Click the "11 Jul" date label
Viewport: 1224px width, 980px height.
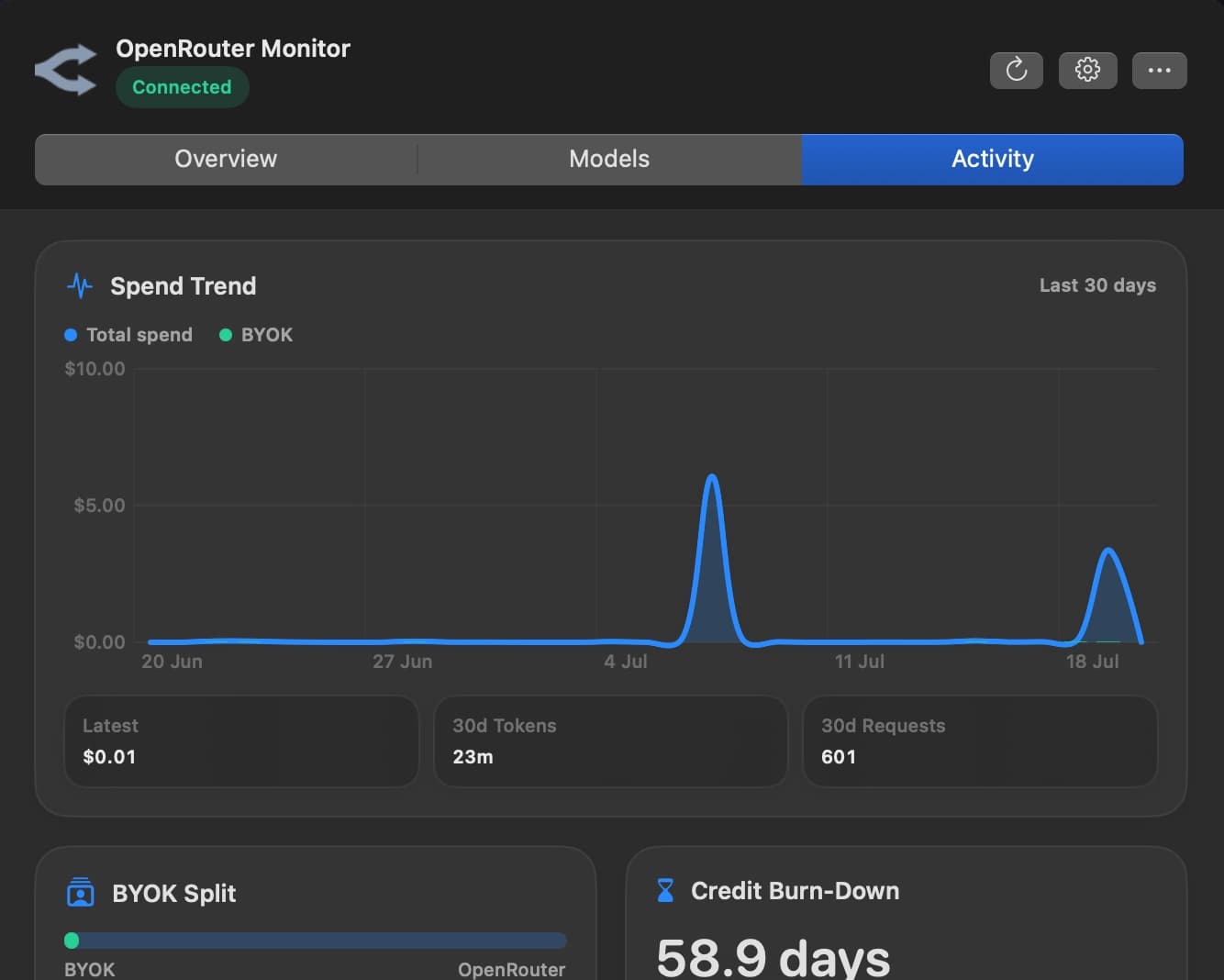[x=860, y=662]
